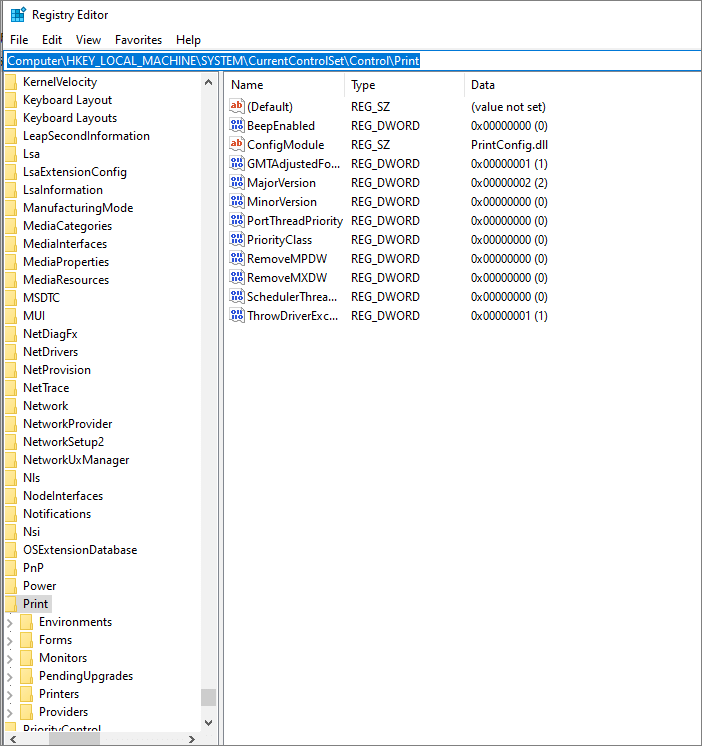Click the tree scroll down arrow
The image size is (702, 746).
[208, 723]
